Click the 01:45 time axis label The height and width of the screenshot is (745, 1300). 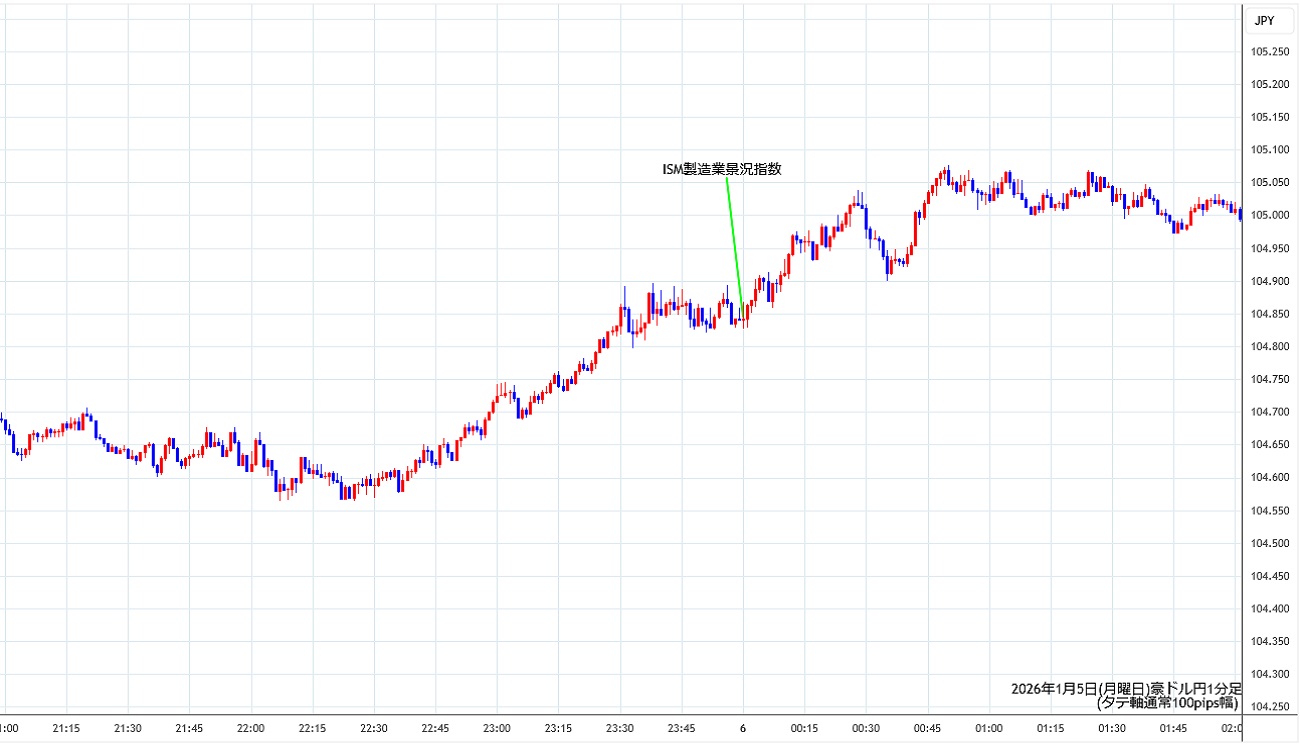[x=1173, y=729]
